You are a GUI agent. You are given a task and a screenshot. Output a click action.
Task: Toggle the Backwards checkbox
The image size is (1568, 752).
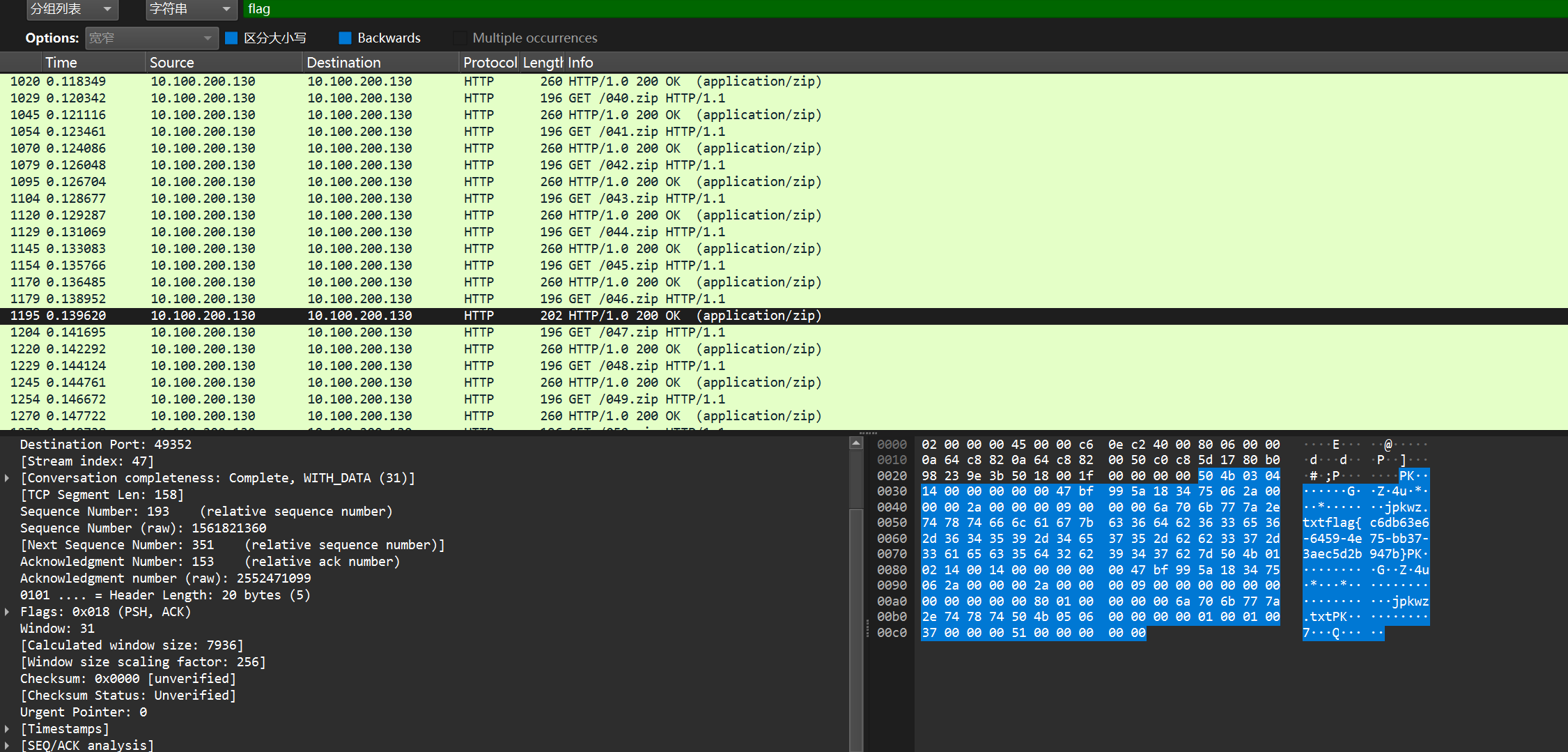point(345,38)
